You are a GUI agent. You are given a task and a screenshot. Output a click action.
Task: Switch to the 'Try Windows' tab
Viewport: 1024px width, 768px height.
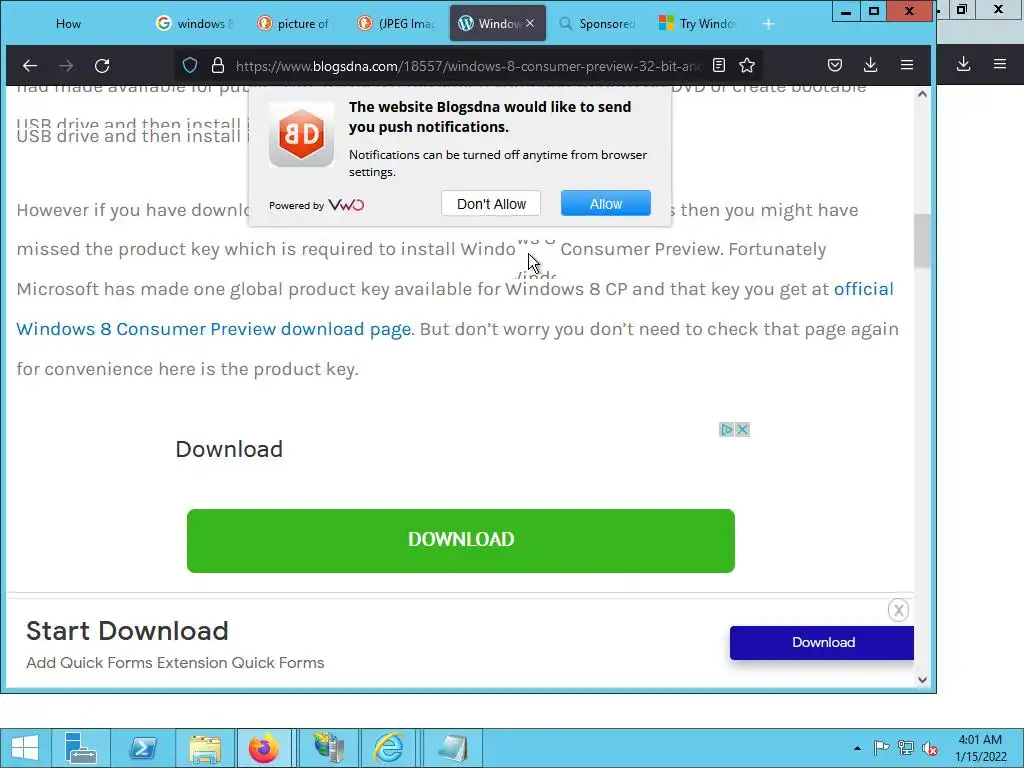click(699, 24)
